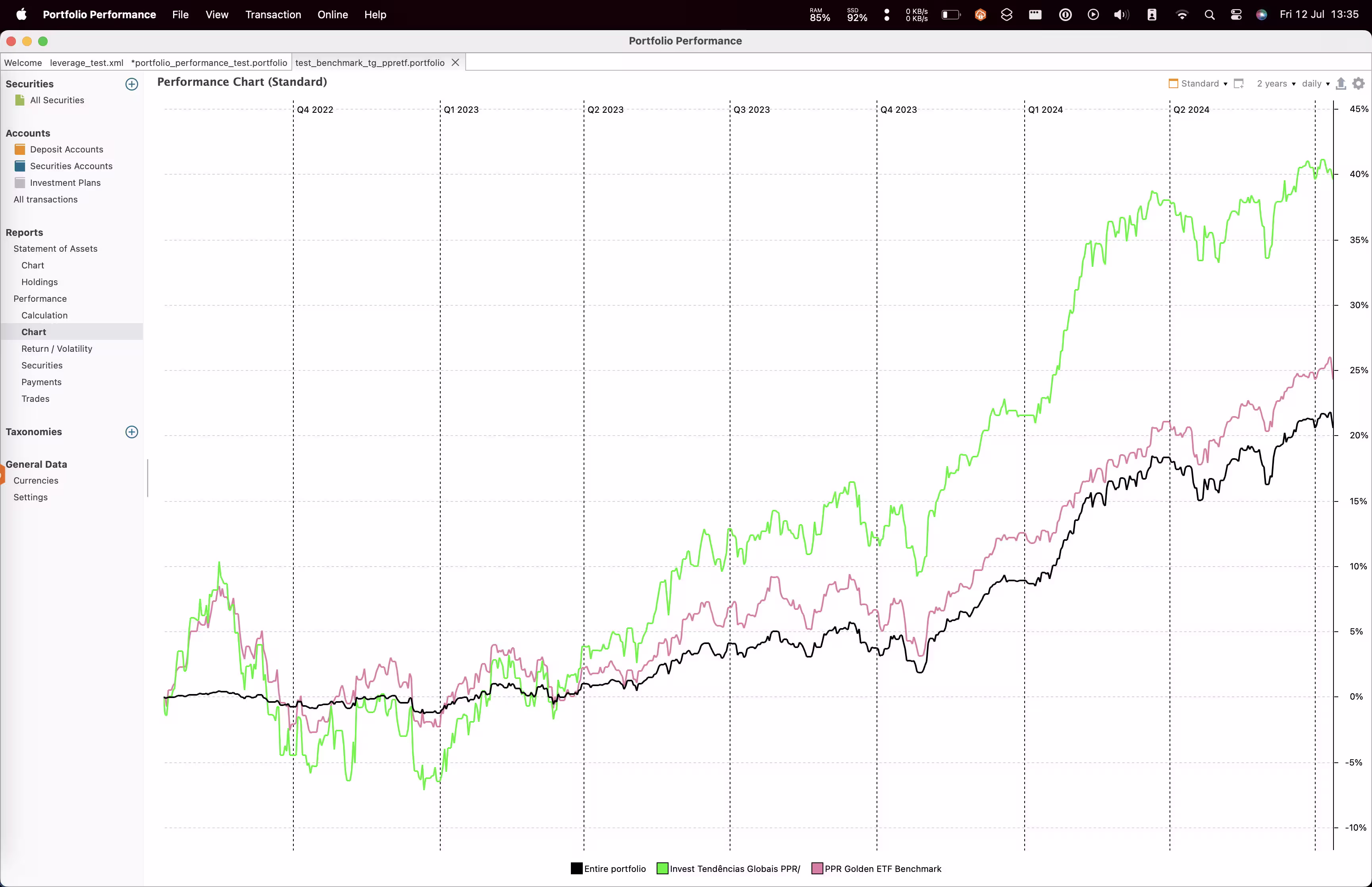This screenshot has height=887, width=1372.
Task: Open the Transaction menu
Action: 273,15
